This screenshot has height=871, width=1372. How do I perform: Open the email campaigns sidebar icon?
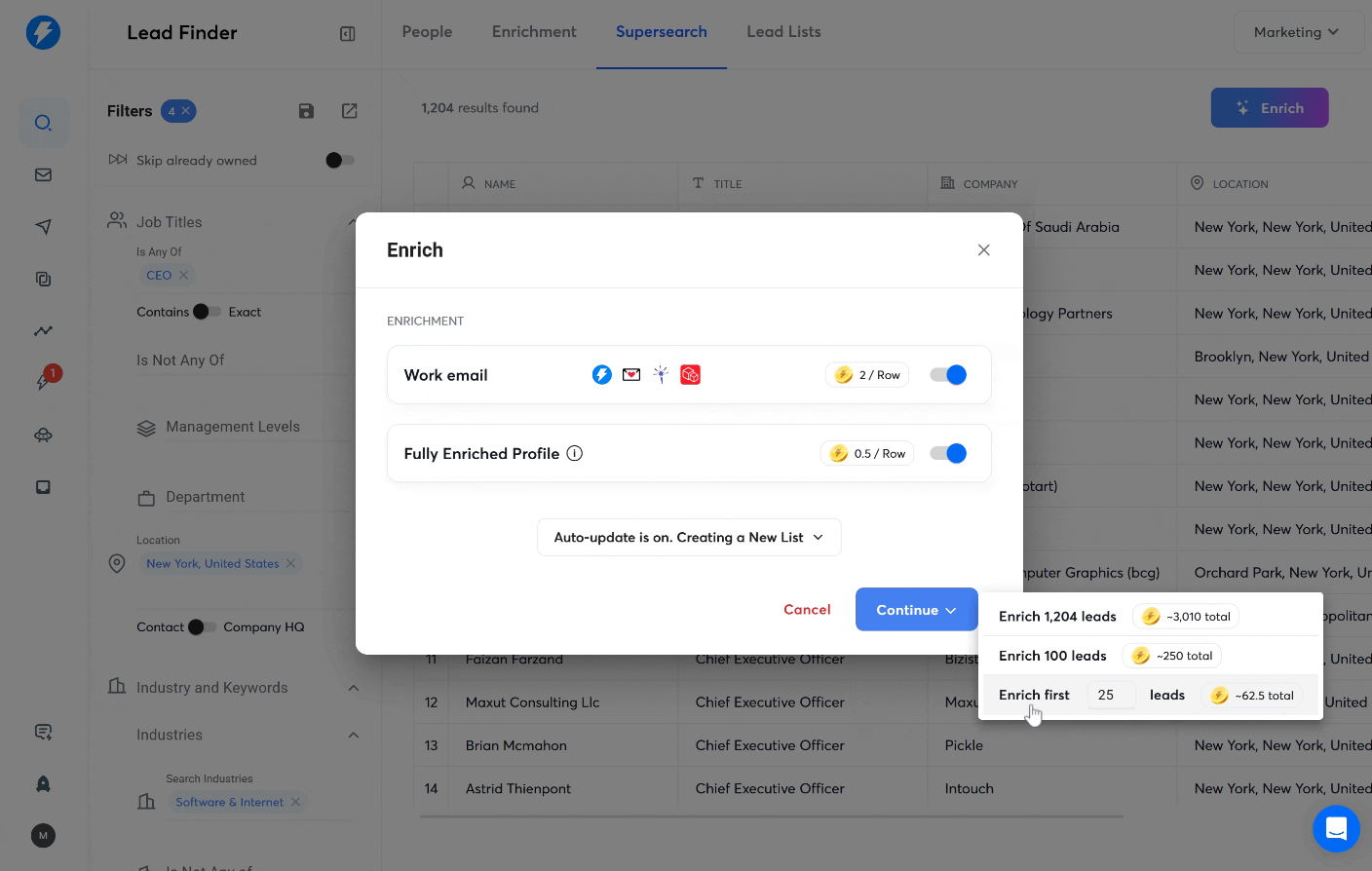43,174
